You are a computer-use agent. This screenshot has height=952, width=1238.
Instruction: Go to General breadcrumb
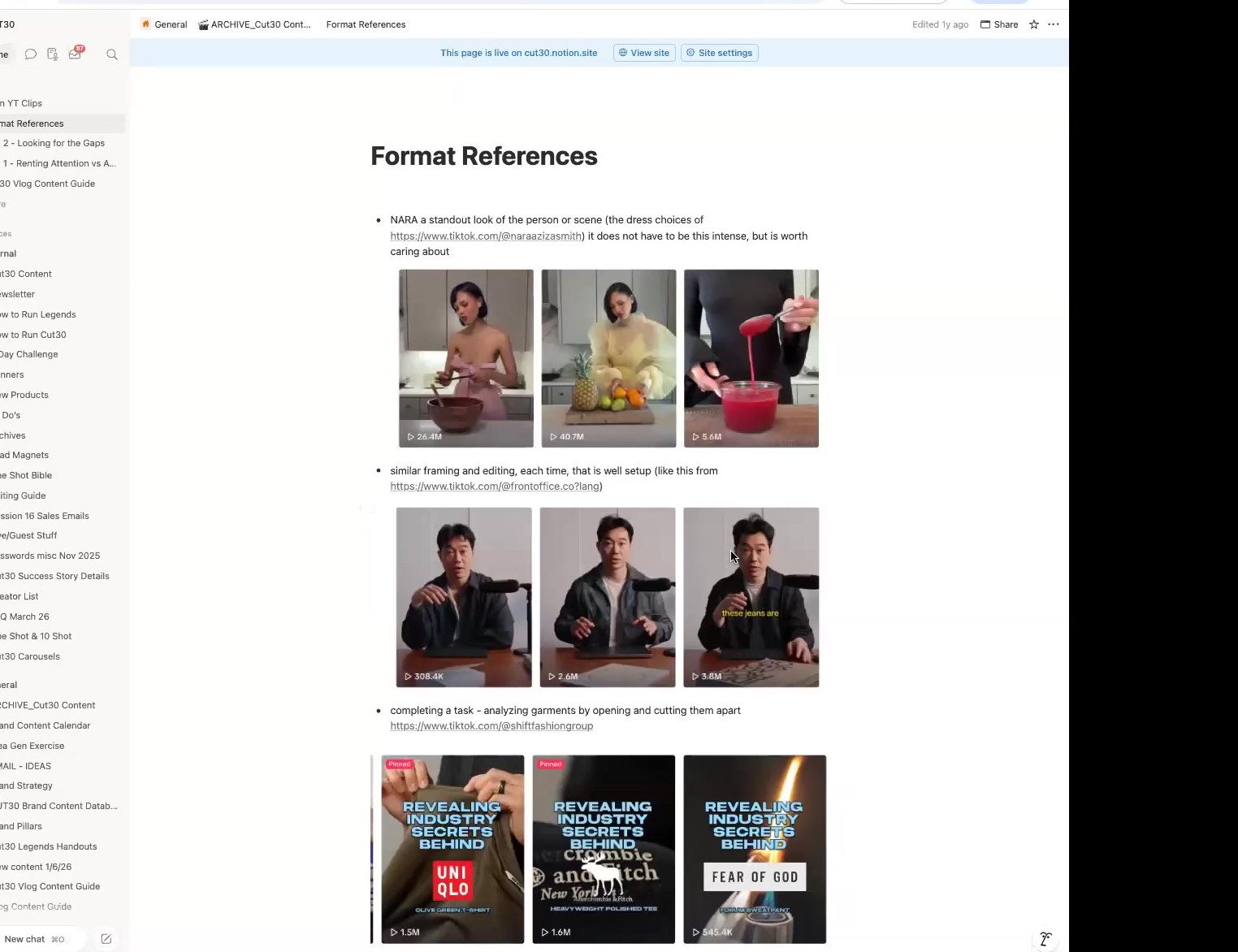pos(171,24)
